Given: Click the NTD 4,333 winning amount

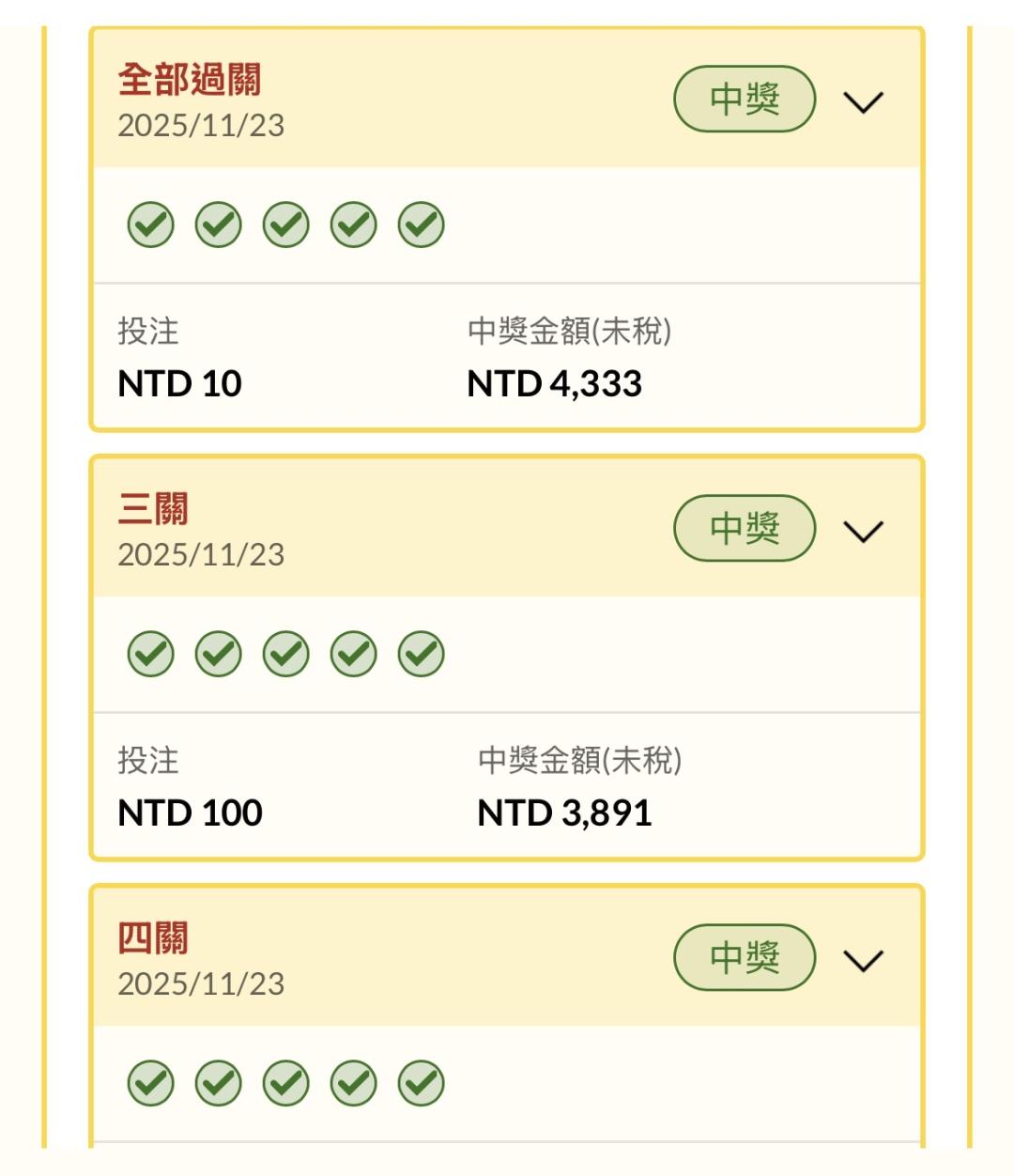Looking at the screenshot, I should (x=555, y=383).
